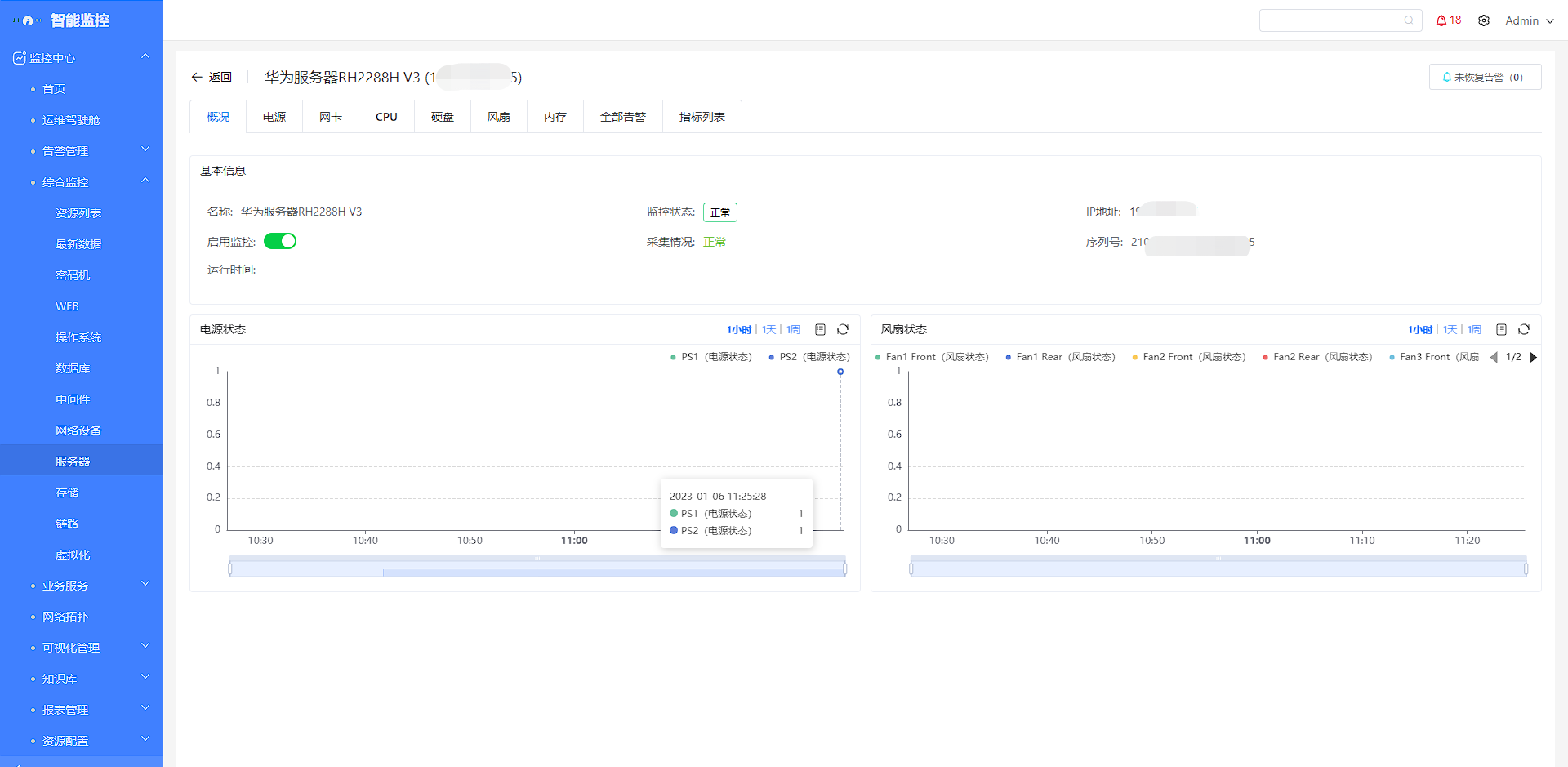Click the 返回 link
The width and height of the screenshot is (1568, 767).
point(220,77)
